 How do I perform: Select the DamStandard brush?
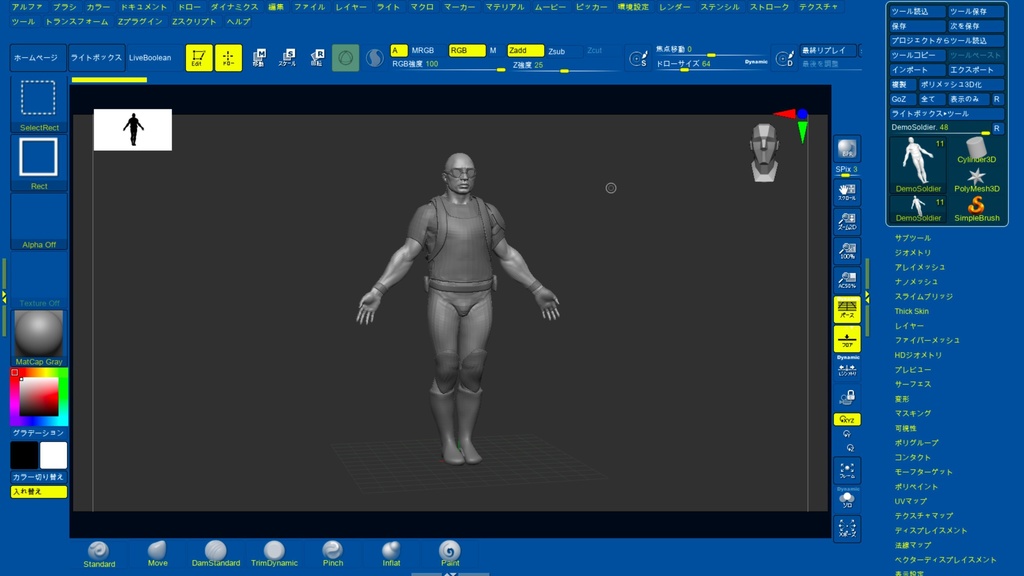pyautogui.click(x=216, y=553)
